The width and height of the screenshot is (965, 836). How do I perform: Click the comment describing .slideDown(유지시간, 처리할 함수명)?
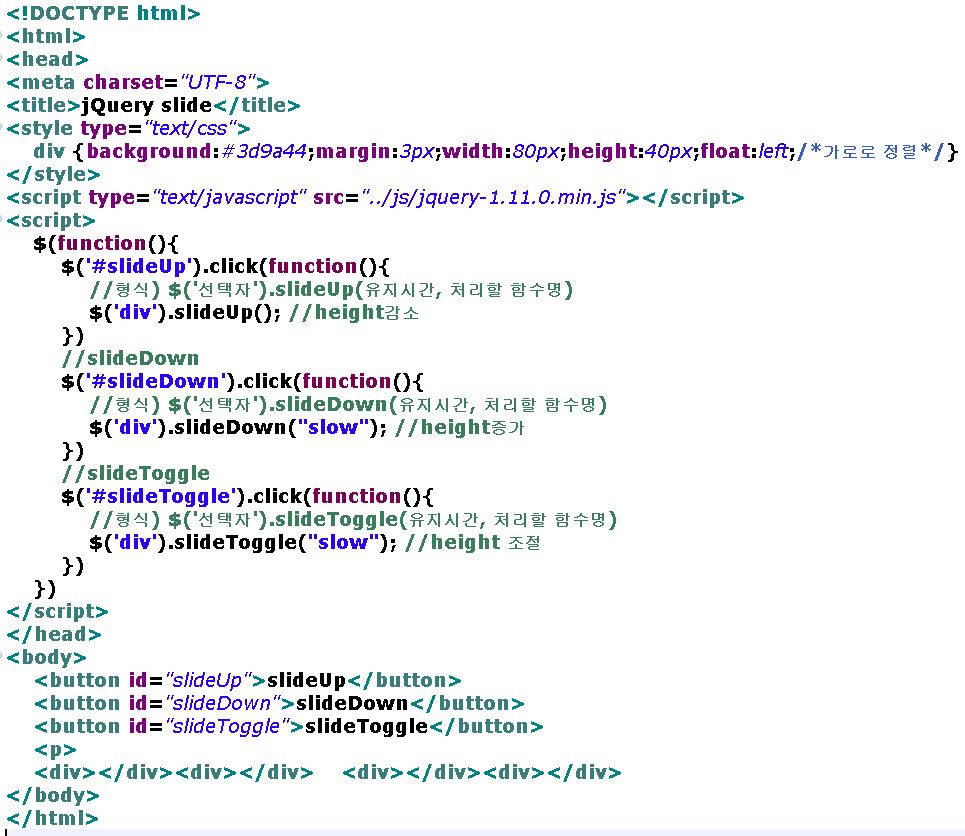348,404
